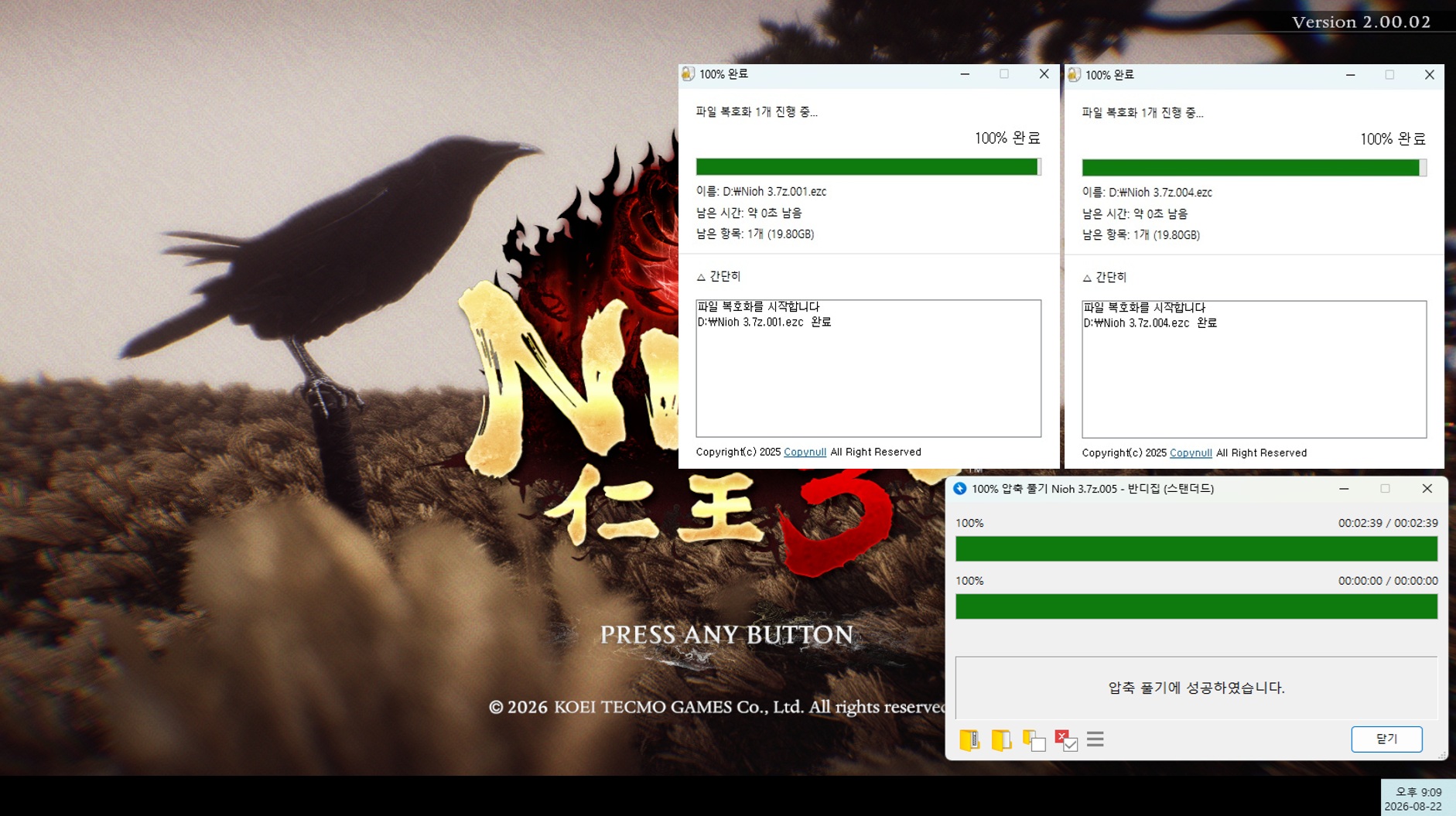
Task: Open Copynull link in Nioh 3.7z.001 window
Action: tap(805, 452)
